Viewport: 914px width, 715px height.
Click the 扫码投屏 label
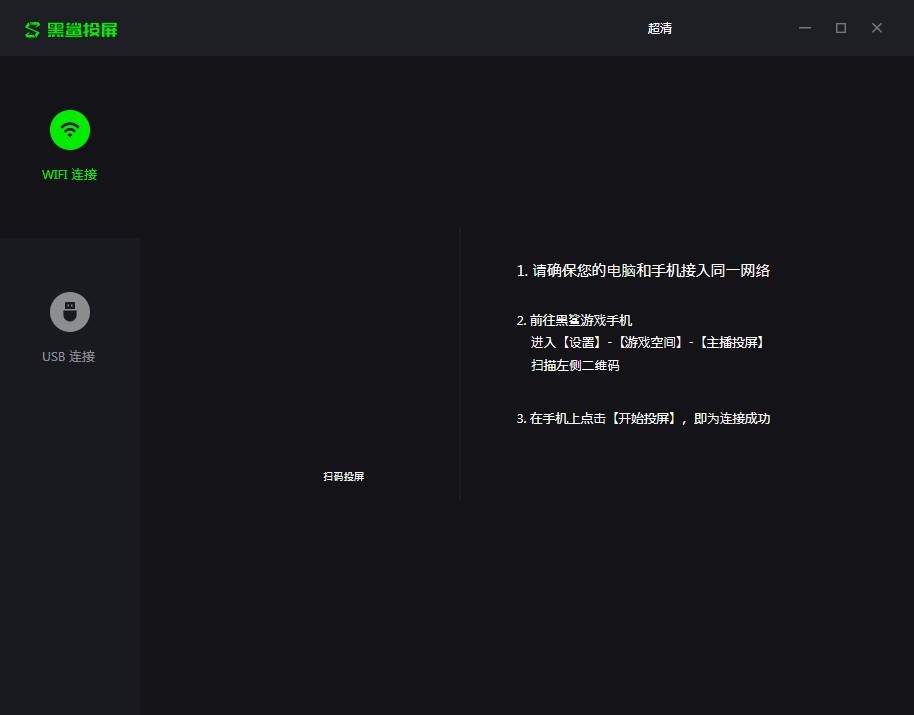coord(344,476)
